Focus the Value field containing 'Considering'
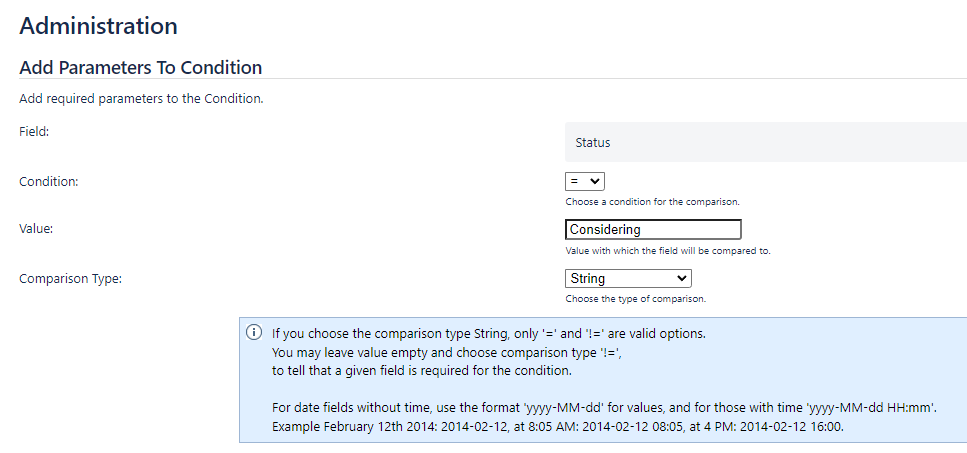 [x=653, y=229]
